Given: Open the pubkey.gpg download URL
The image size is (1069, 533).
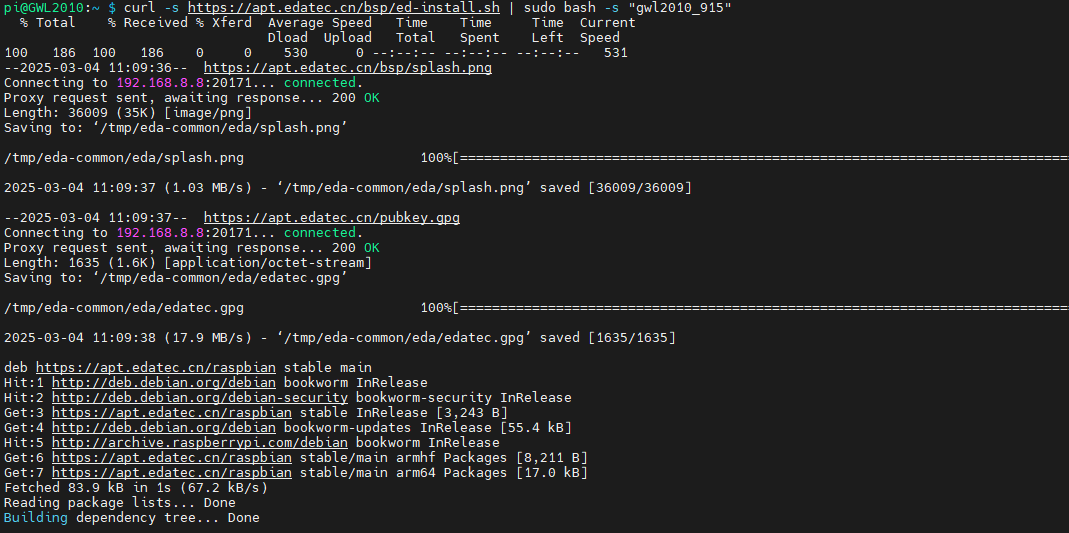Looking at the screenshot, I should [331, 218].
